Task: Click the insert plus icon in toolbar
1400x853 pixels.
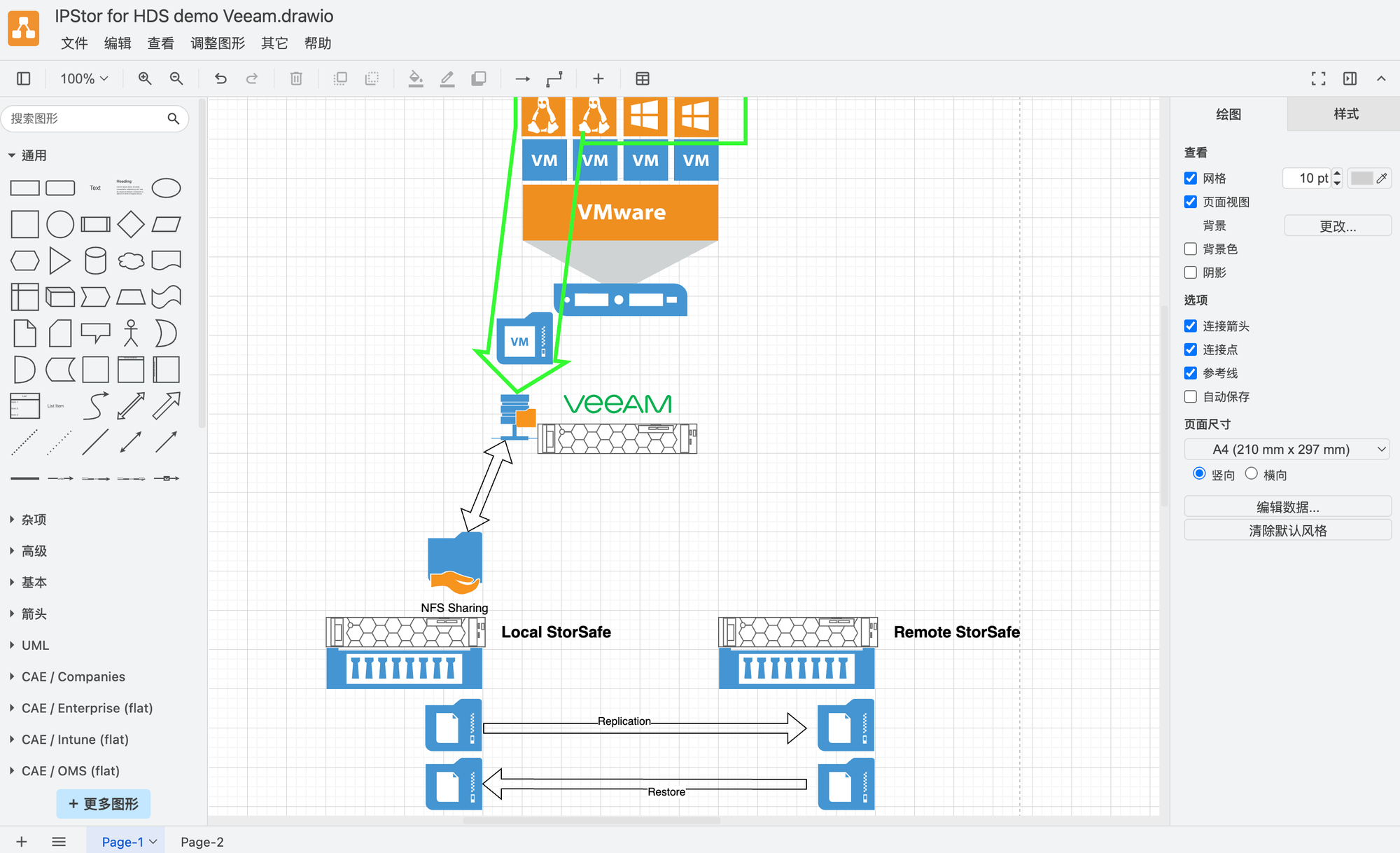Action: (598, 78)
